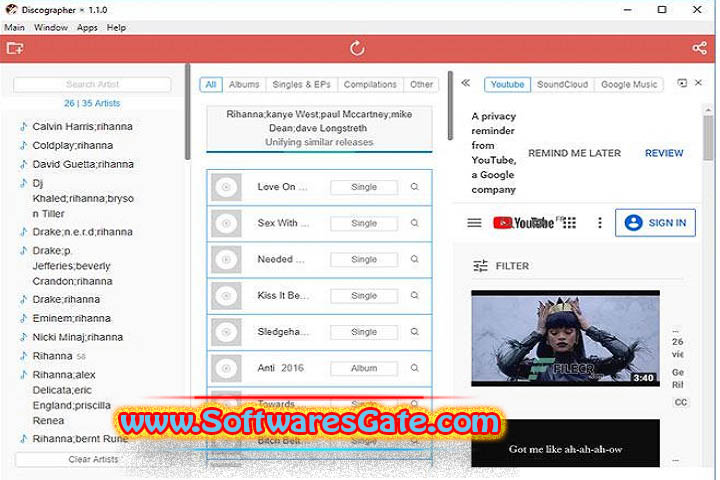Viewport: 720px width, 480px height.
Task: Open the Help menu
Action: coord(116,28)
